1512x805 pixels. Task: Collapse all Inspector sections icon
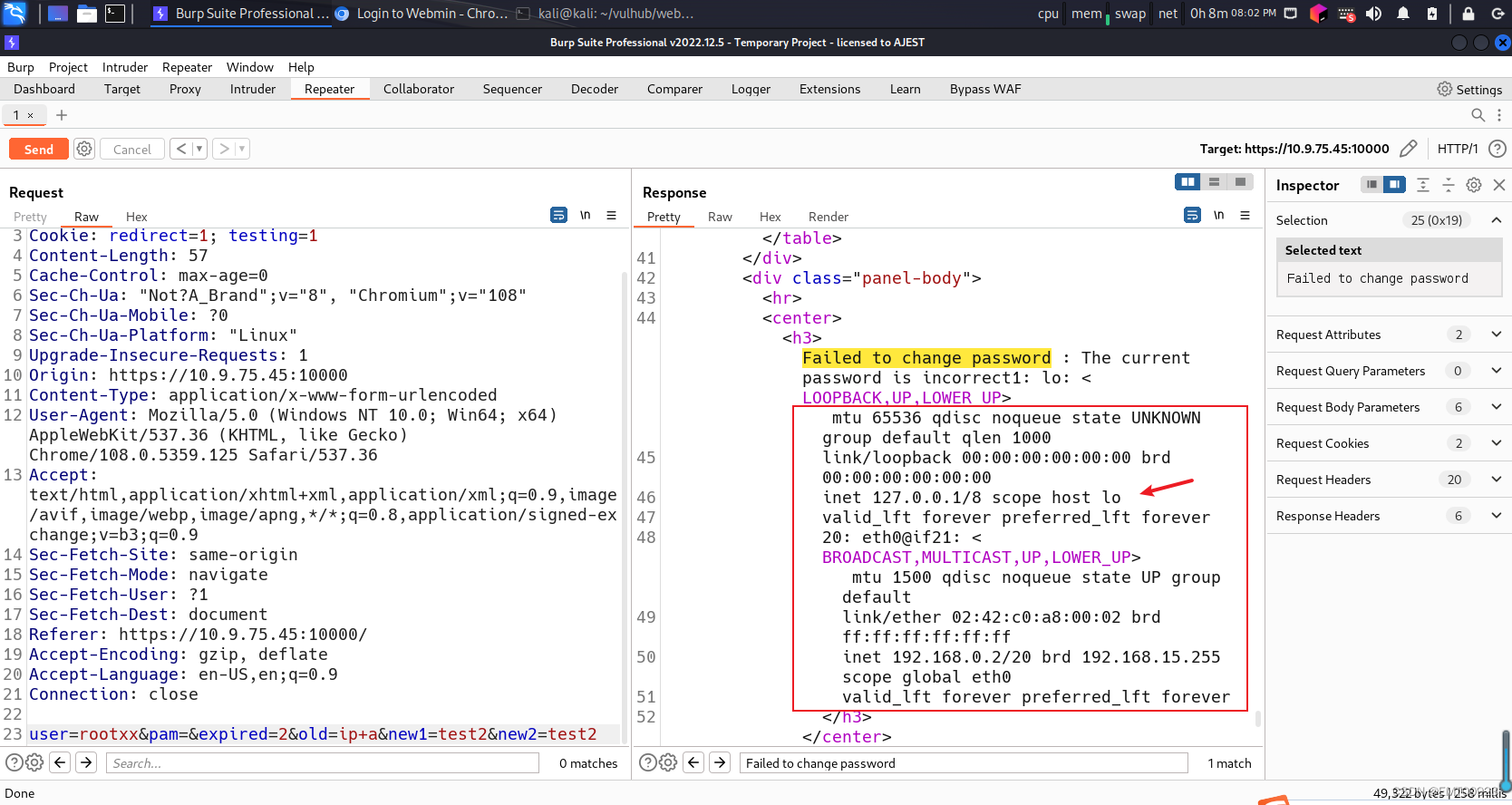click(1449, 185)
